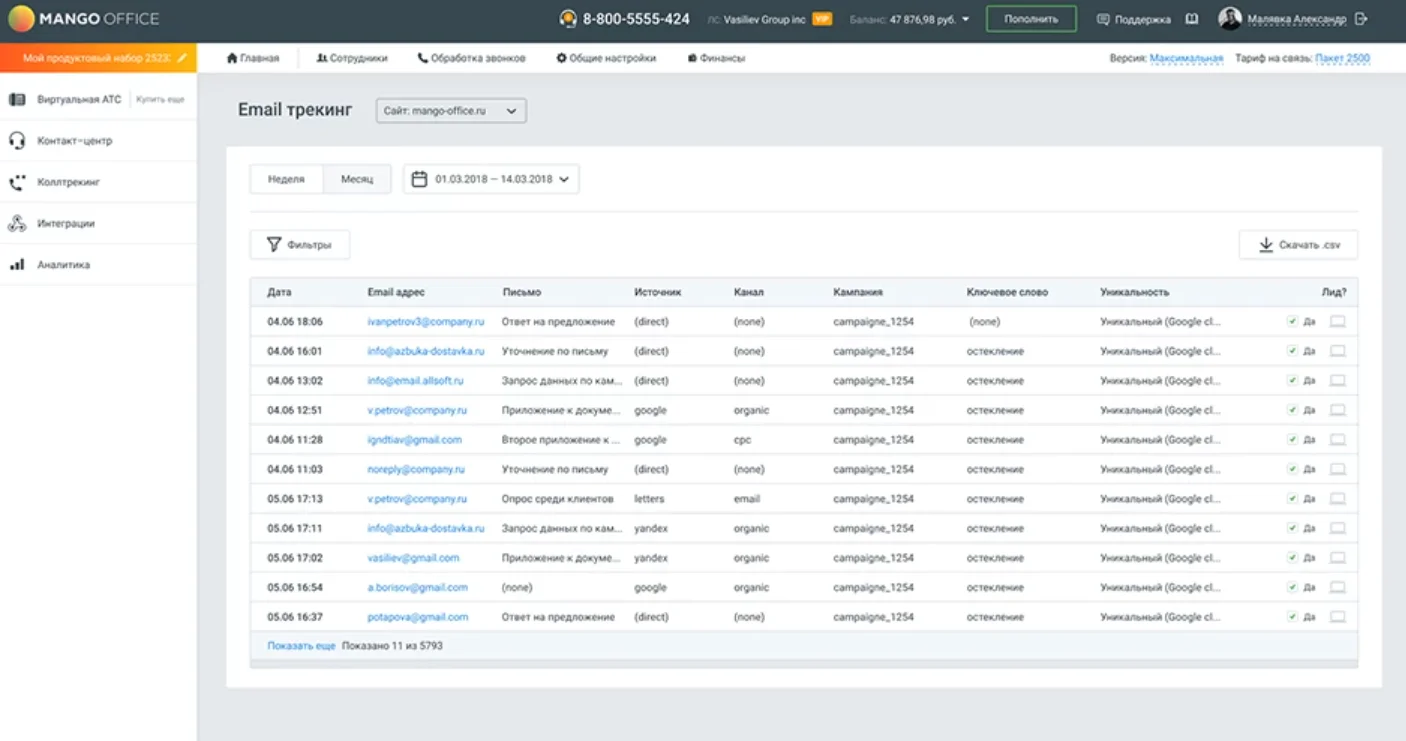Switch to the Месяц period tab
Image resolution: width=1406 pixels, height=741 pixels.
(x=357, y=179)
